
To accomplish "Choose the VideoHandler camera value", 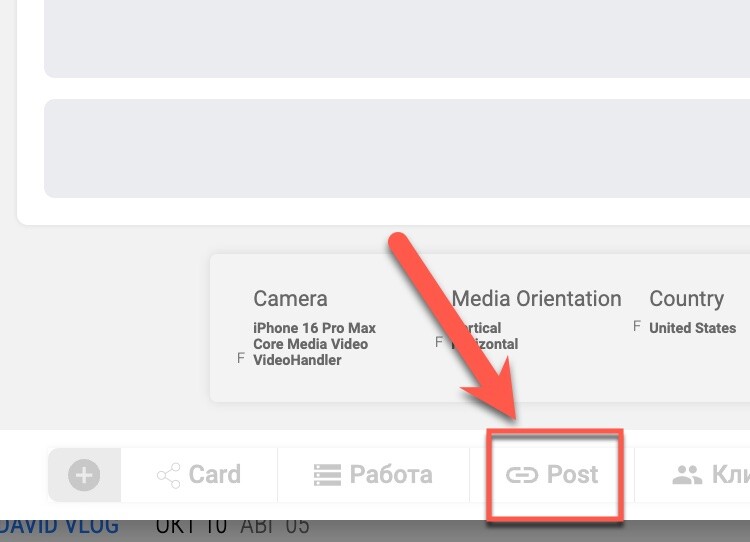I will click(297, 360).
